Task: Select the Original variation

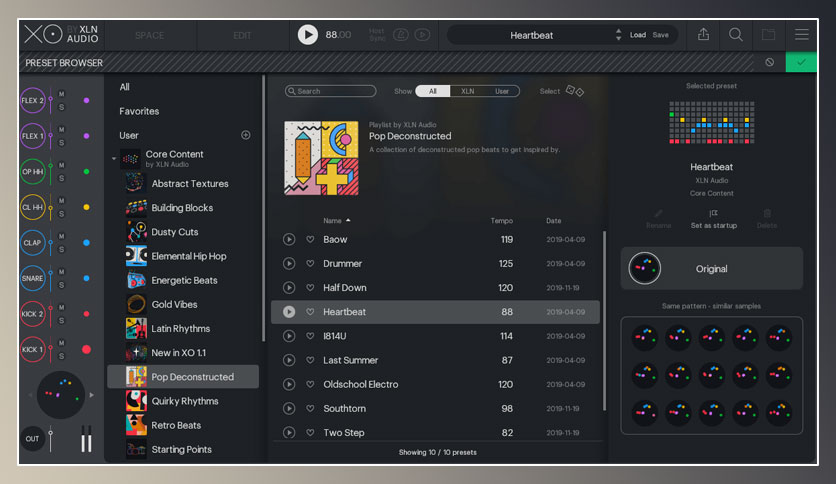Action: coord(711,268)
